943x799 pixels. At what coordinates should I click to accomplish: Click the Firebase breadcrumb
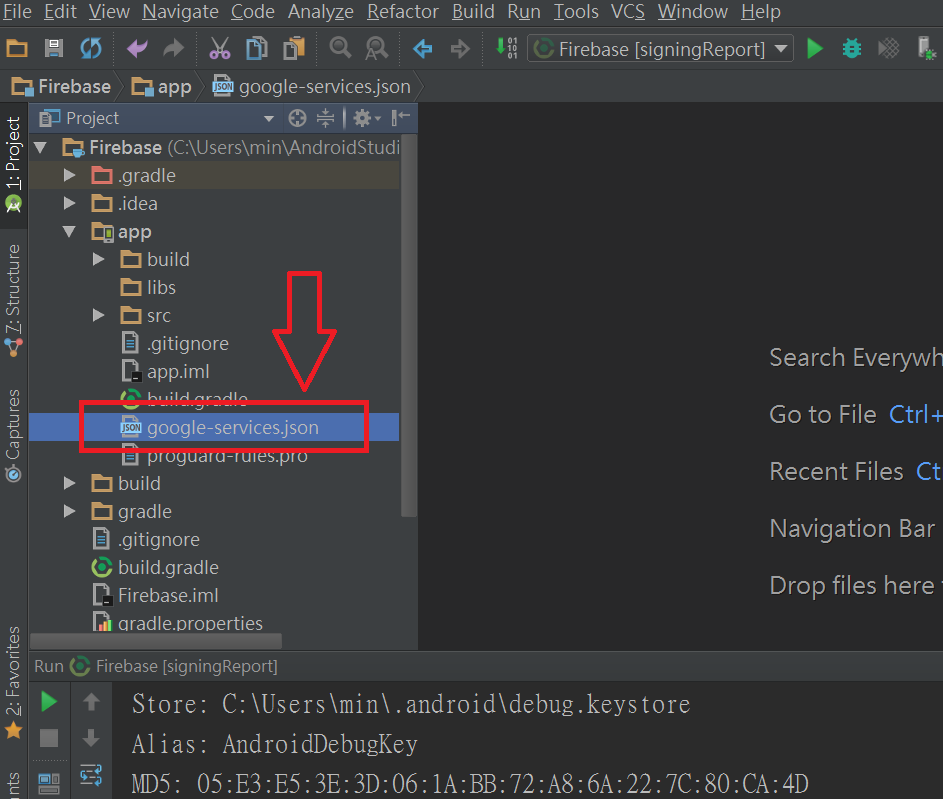click(61, 87)
